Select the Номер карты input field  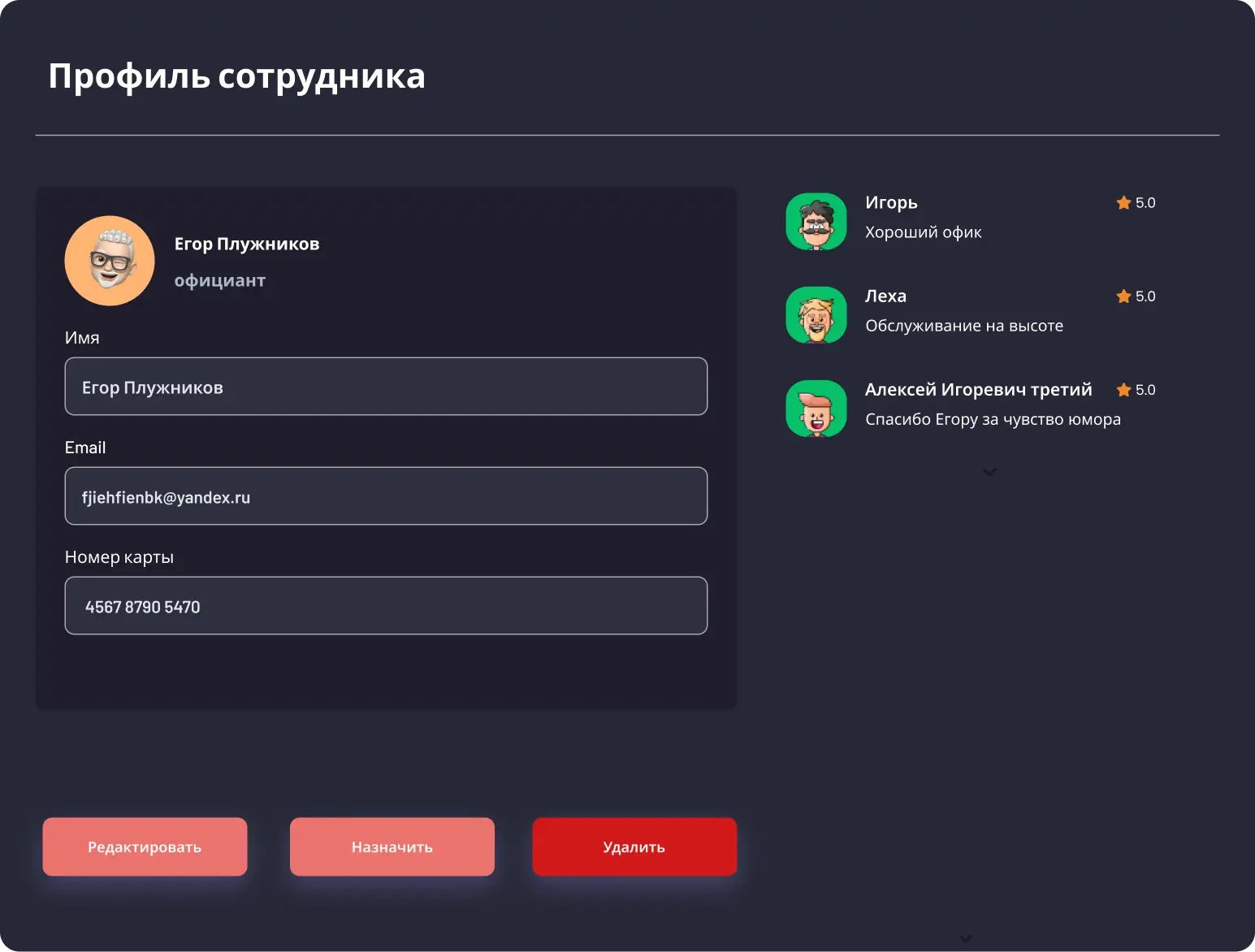pos(386,606)
